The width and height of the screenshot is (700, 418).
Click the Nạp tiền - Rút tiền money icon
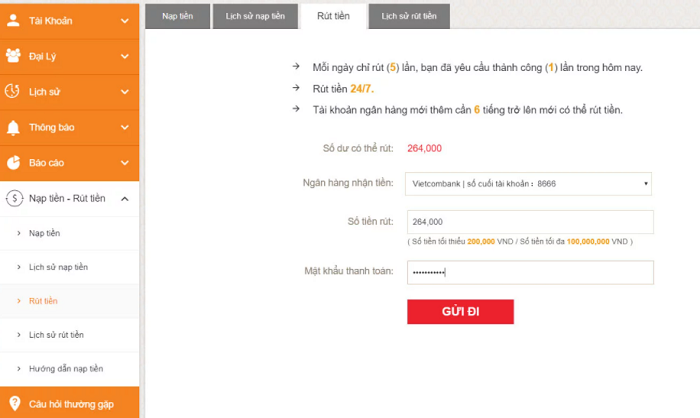(13, 198)
